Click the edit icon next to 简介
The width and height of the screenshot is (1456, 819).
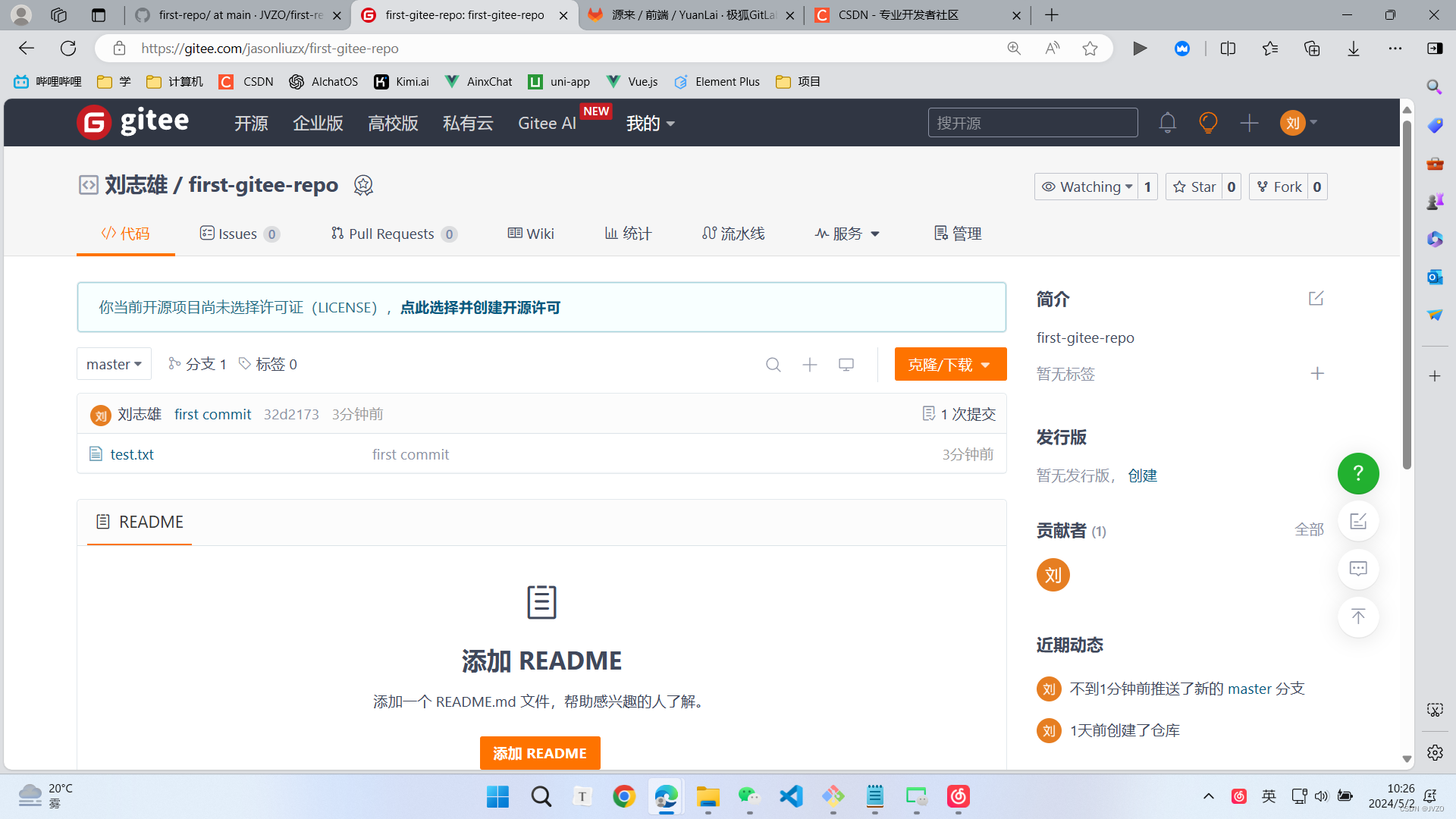click(x=1316, y=299)
